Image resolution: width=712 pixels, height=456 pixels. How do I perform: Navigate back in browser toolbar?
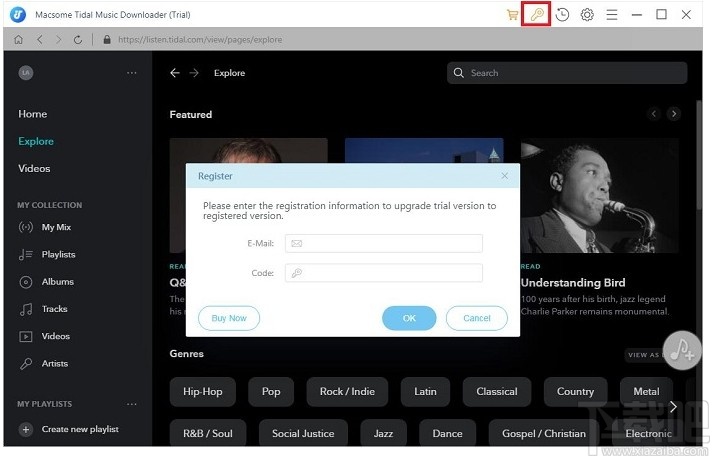point(40,40)
